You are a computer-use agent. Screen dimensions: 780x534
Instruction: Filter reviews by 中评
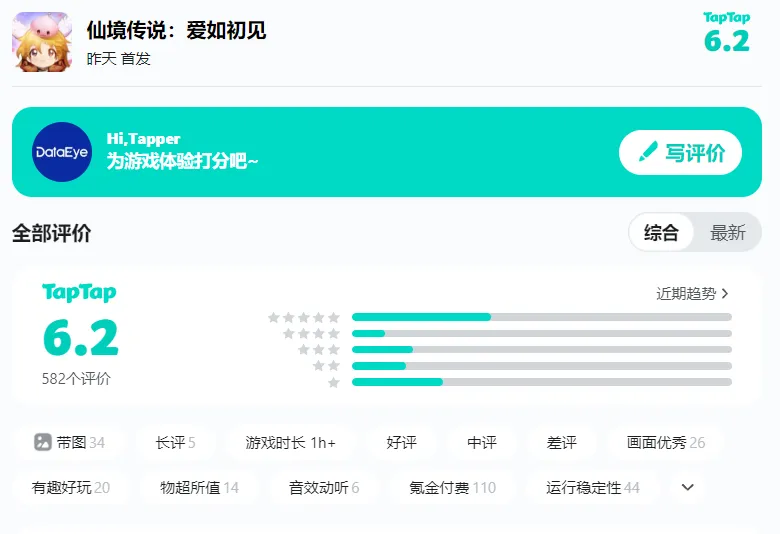tap(482, 442)
